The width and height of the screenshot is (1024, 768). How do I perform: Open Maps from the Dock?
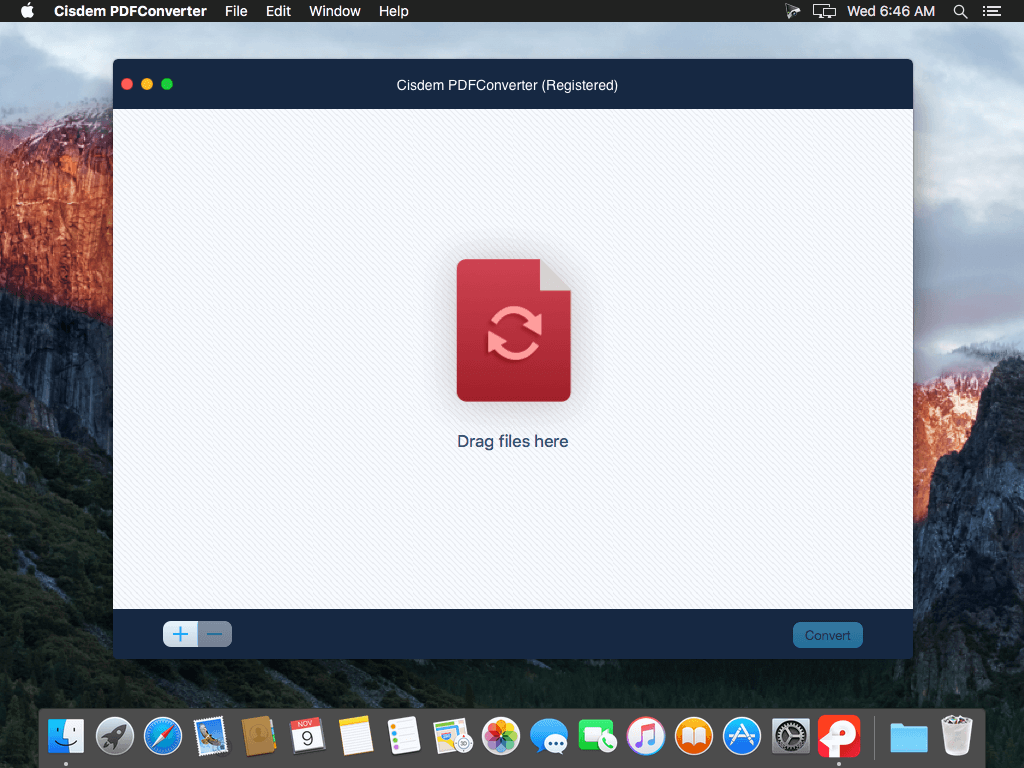pos(453,736)
